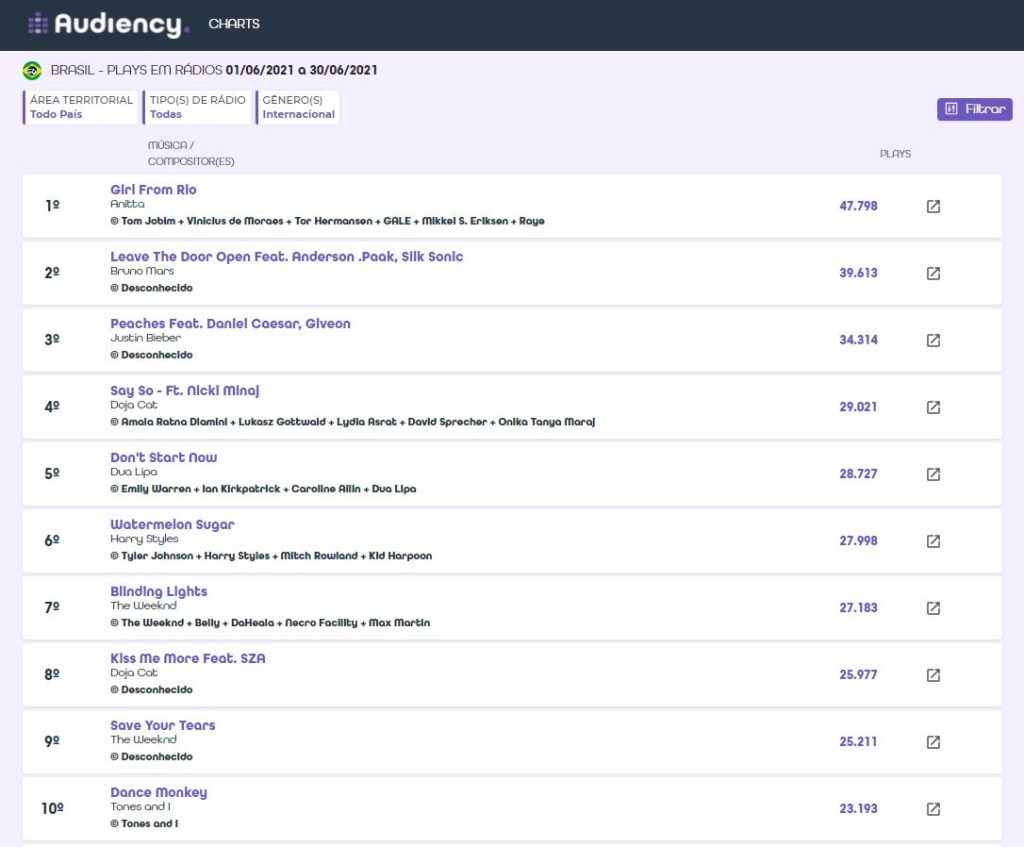Open external link for Don't Start Now
The image size is (1024, 847).
pyautogui.click(x=933, y=474)
